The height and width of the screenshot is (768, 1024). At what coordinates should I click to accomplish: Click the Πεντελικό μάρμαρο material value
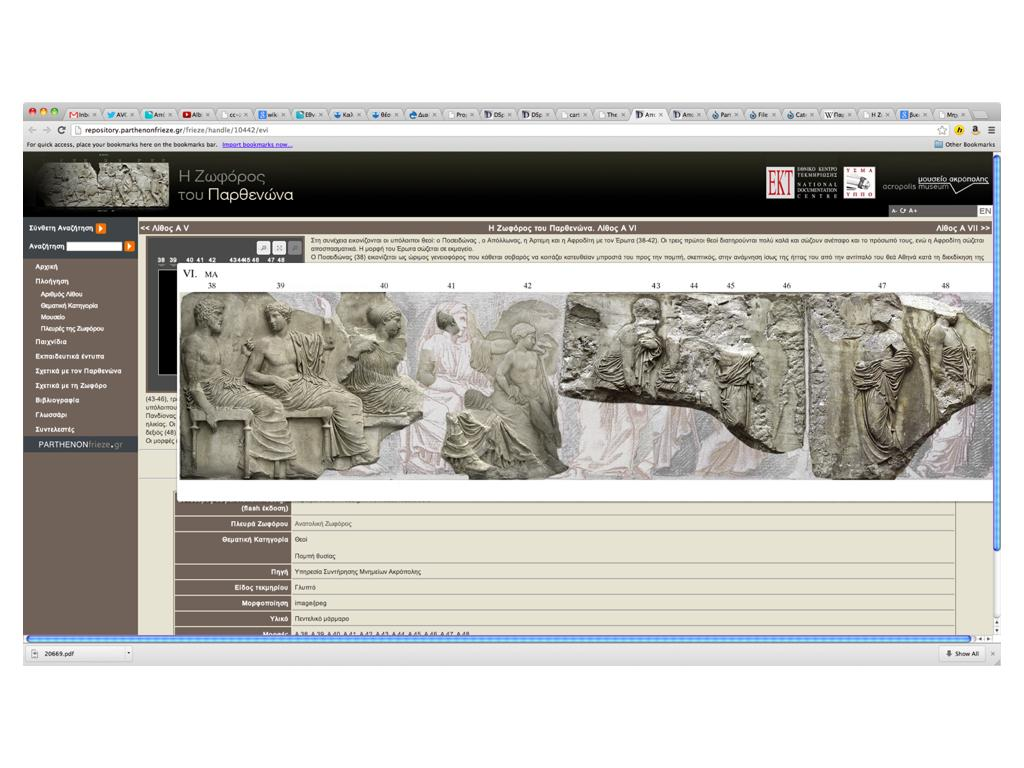321,618
